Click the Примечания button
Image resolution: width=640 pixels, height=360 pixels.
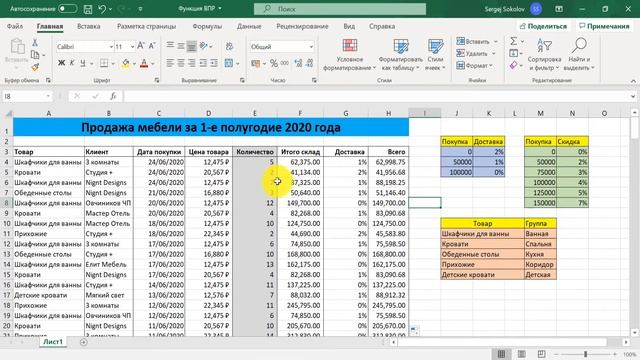(x=604, y=26)
